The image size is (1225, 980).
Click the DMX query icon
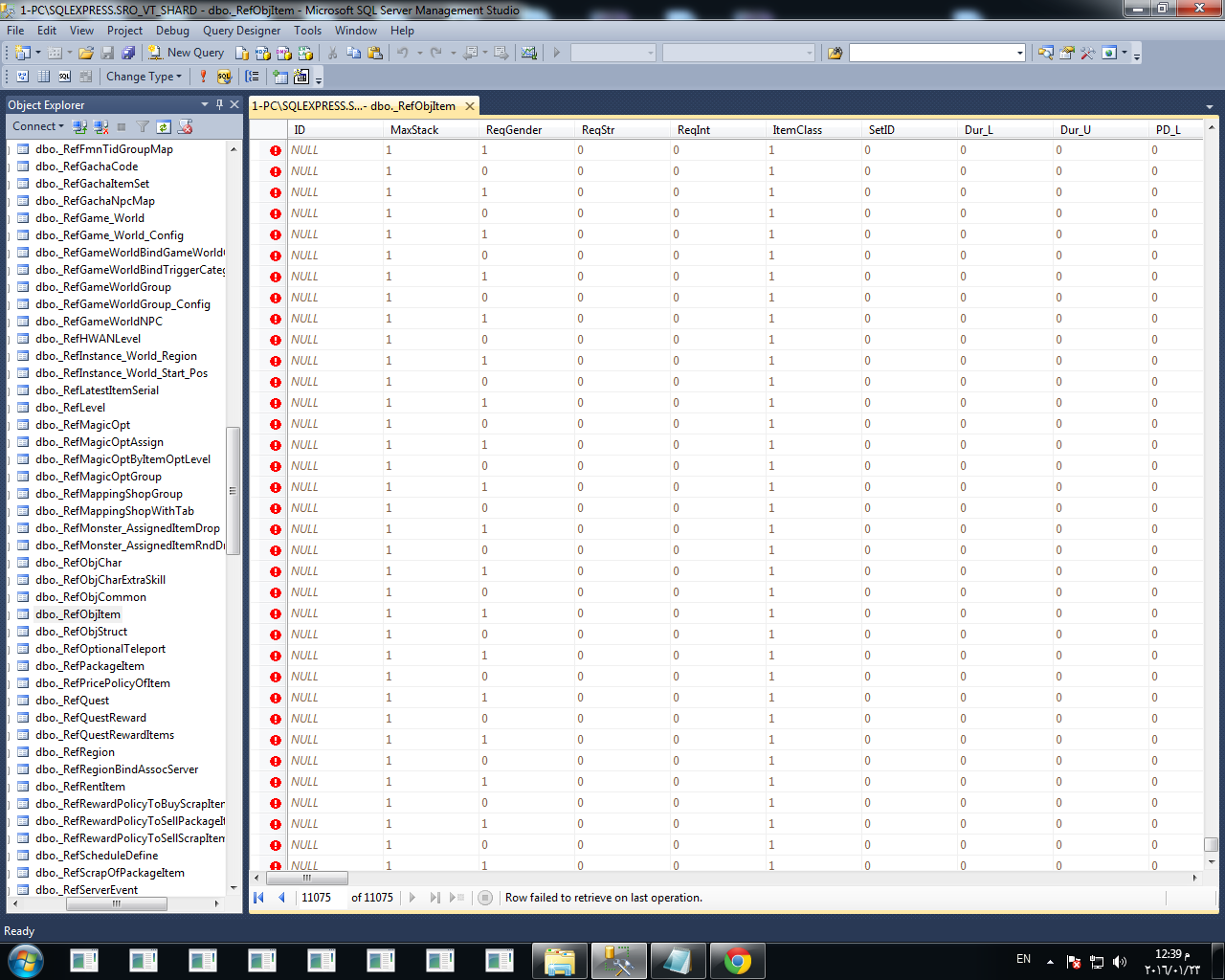[x=283, y=53]
